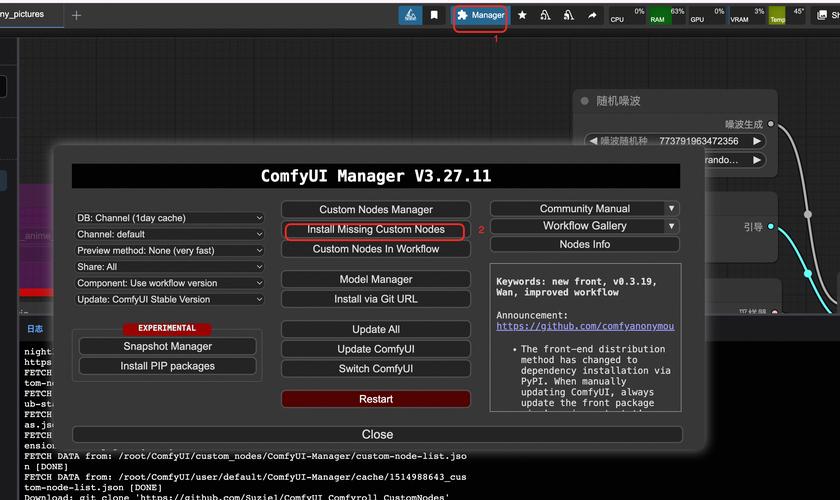Image resolution: width=840 pixels, height=500 pixels.
Task: Add a new workflow tab with plus
Action: coord(77,16)
